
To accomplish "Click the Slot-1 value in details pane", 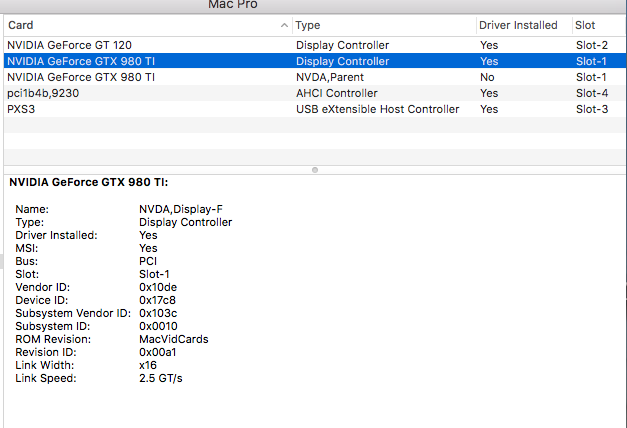I will click(154, 274).
